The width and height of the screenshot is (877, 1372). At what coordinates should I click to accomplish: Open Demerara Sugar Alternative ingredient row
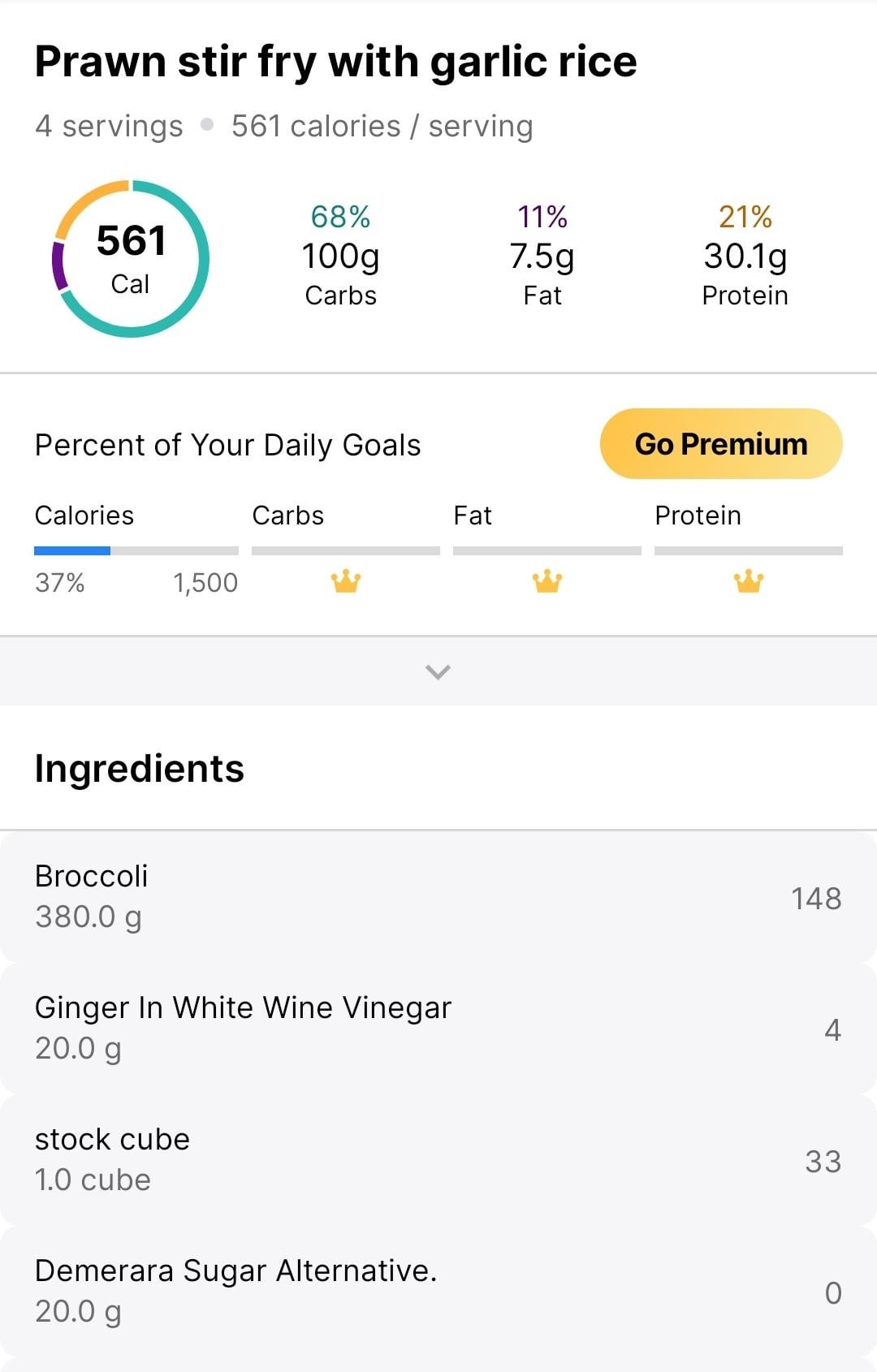click(x=438, y=1292)
